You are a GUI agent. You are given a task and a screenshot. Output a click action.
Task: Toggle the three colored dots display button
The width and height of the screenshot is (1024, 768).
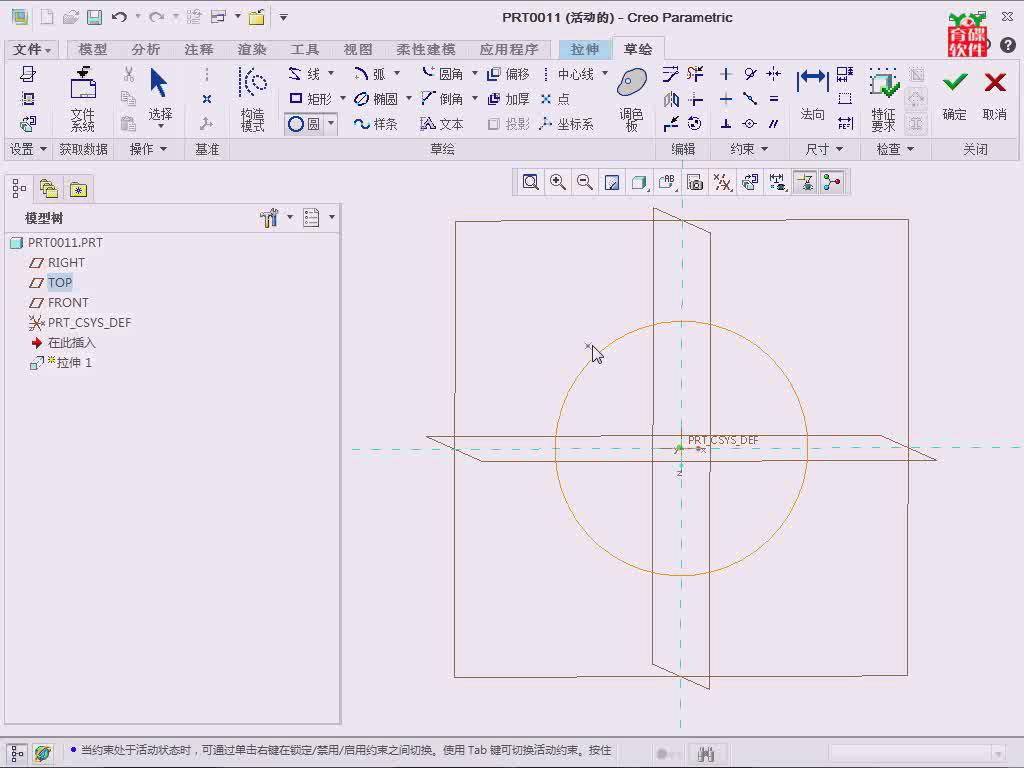coord(831,182)
